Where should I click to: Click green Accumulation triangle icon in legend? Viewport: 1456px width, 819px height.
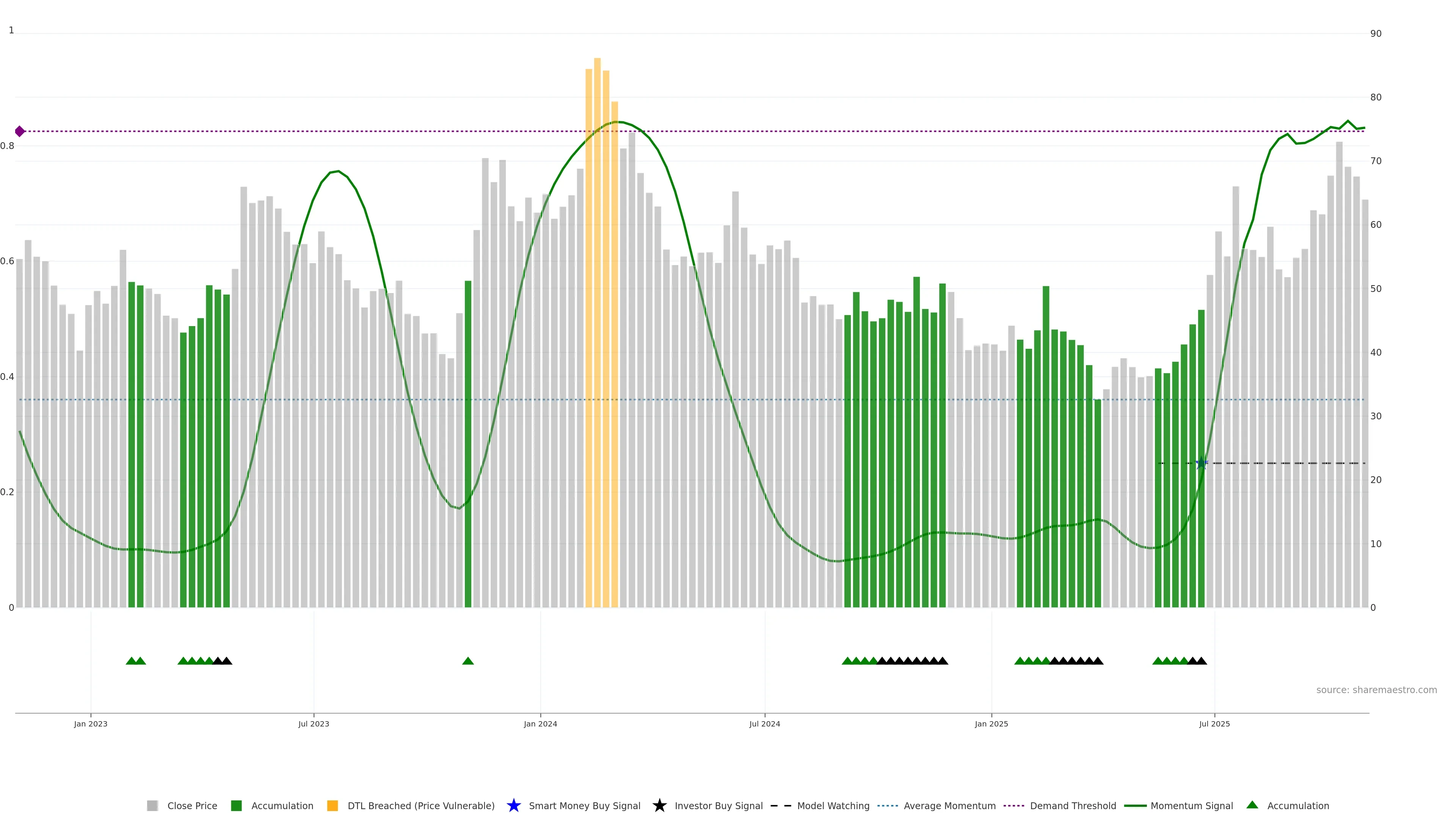point(1252,805)
